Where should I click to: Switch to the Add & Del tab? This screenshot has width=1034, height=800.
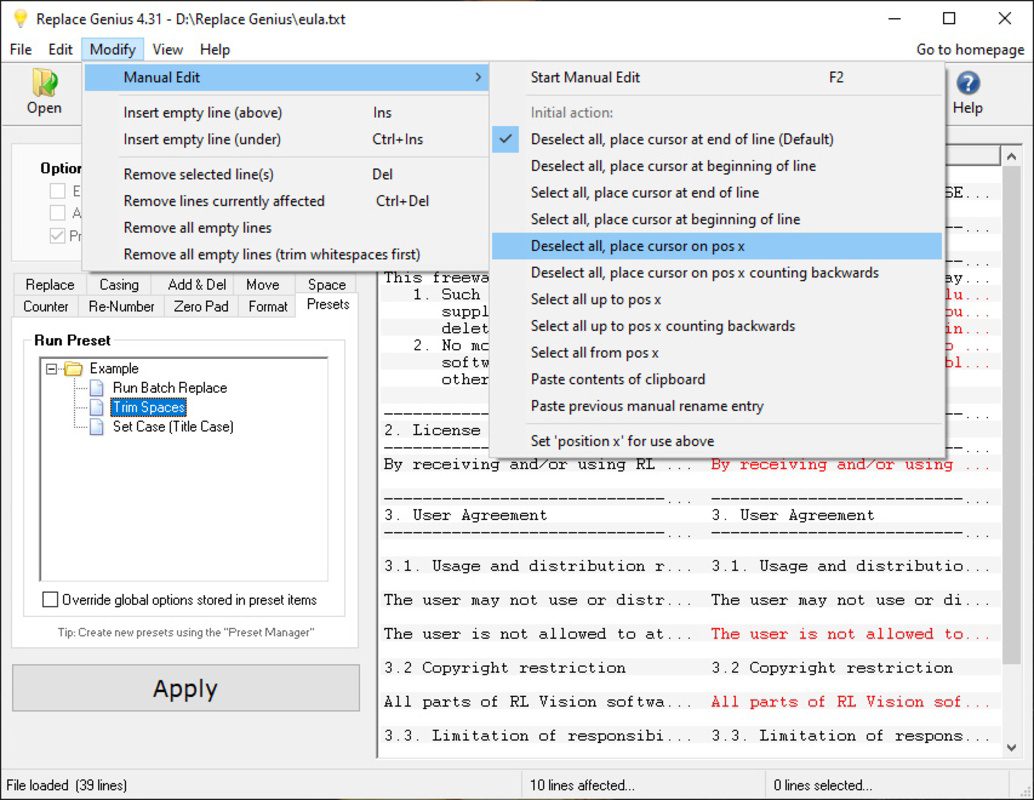197,285
